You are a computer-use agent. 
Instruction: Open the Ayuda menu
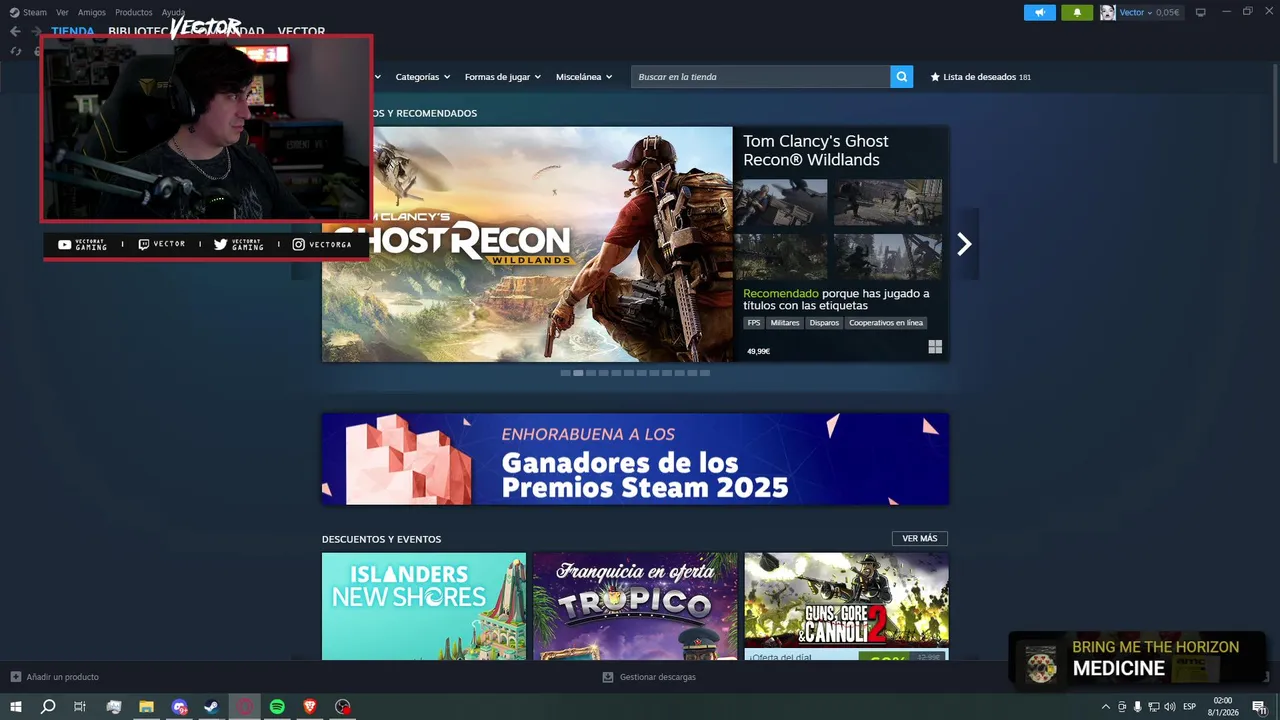(173, 12)
